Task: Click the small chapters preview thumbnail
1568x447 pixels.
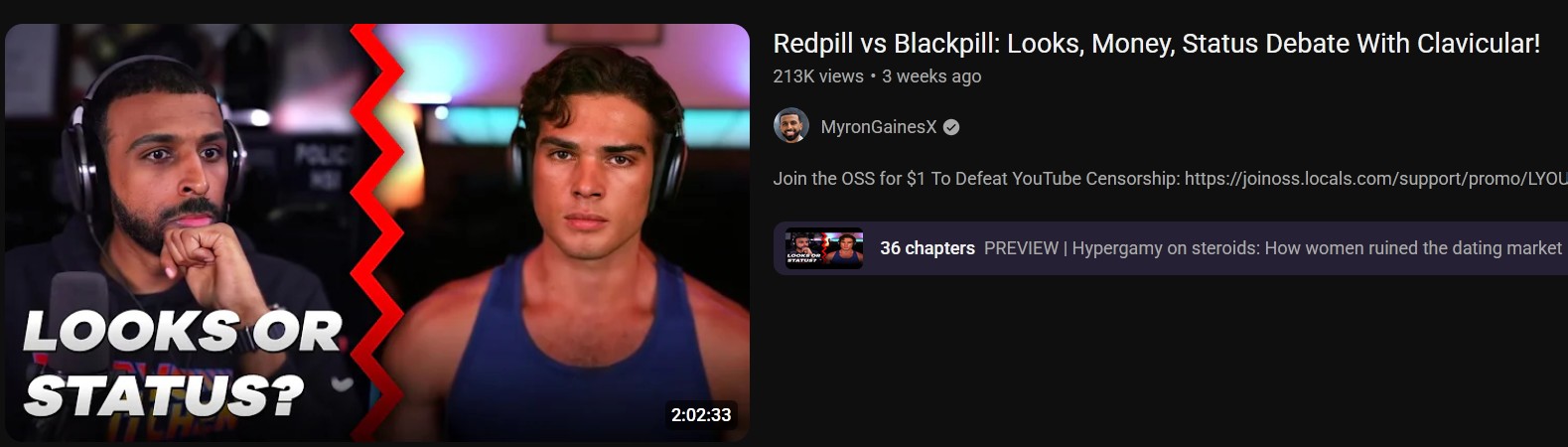Action: tap(824, 248)
